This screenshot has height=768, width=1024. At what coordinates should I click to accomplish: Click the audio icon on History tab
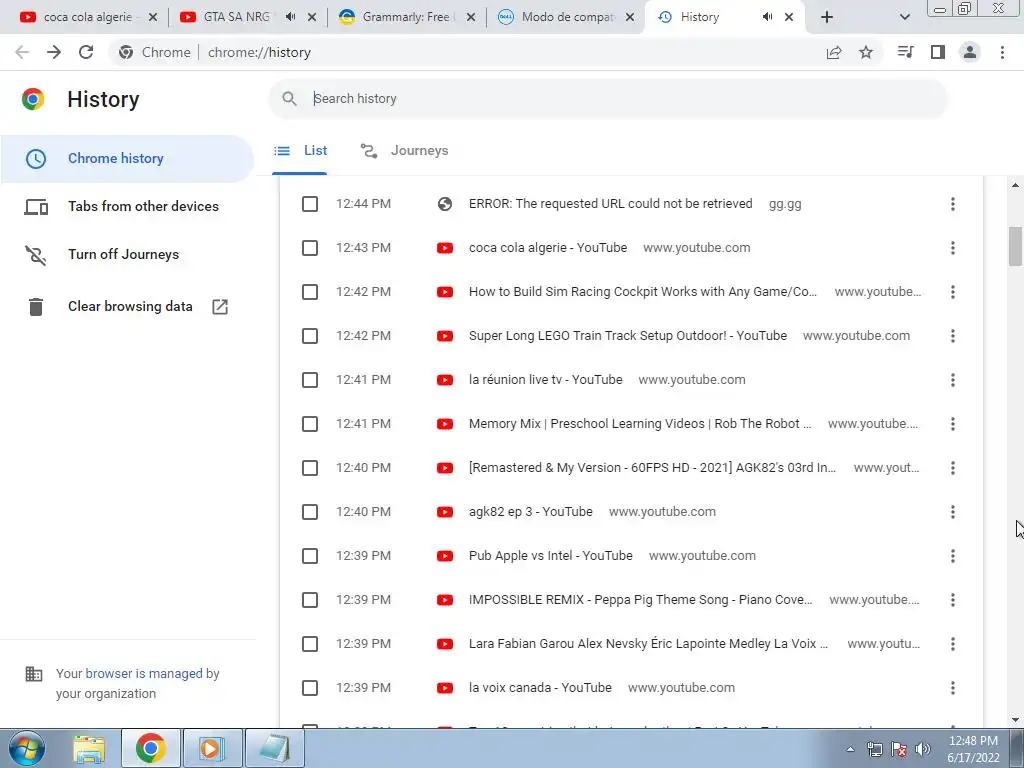[x=767, y=17]
